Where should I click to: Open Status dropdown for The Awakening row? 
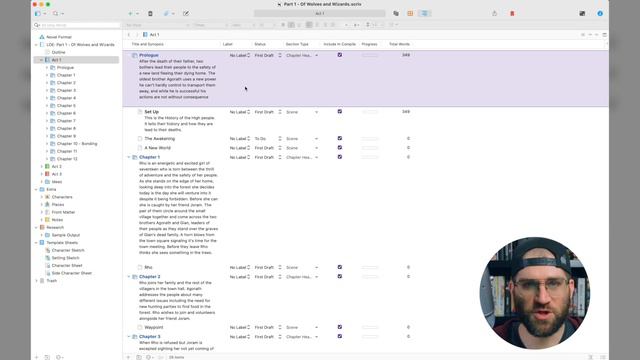[268, 139]
